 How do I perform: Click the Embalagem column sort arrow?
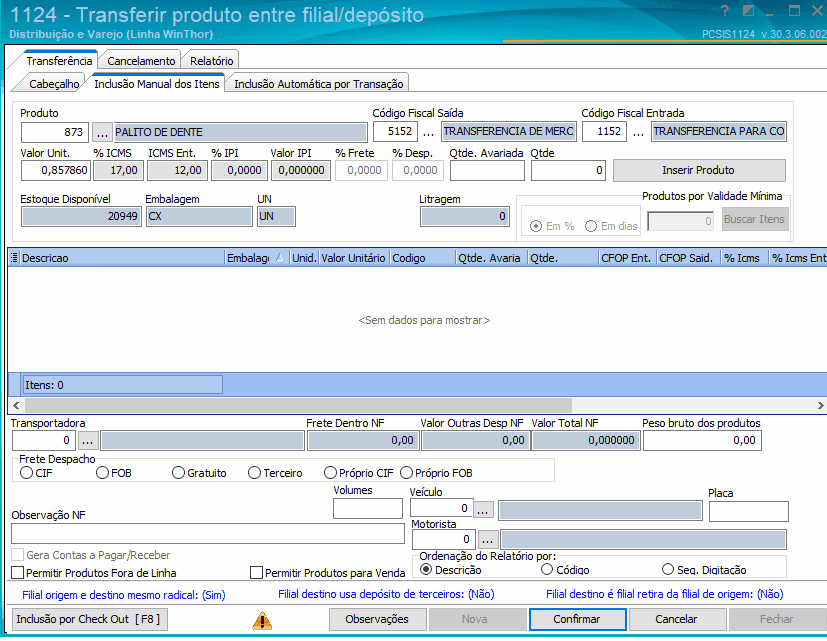click(x=280, y=258)
